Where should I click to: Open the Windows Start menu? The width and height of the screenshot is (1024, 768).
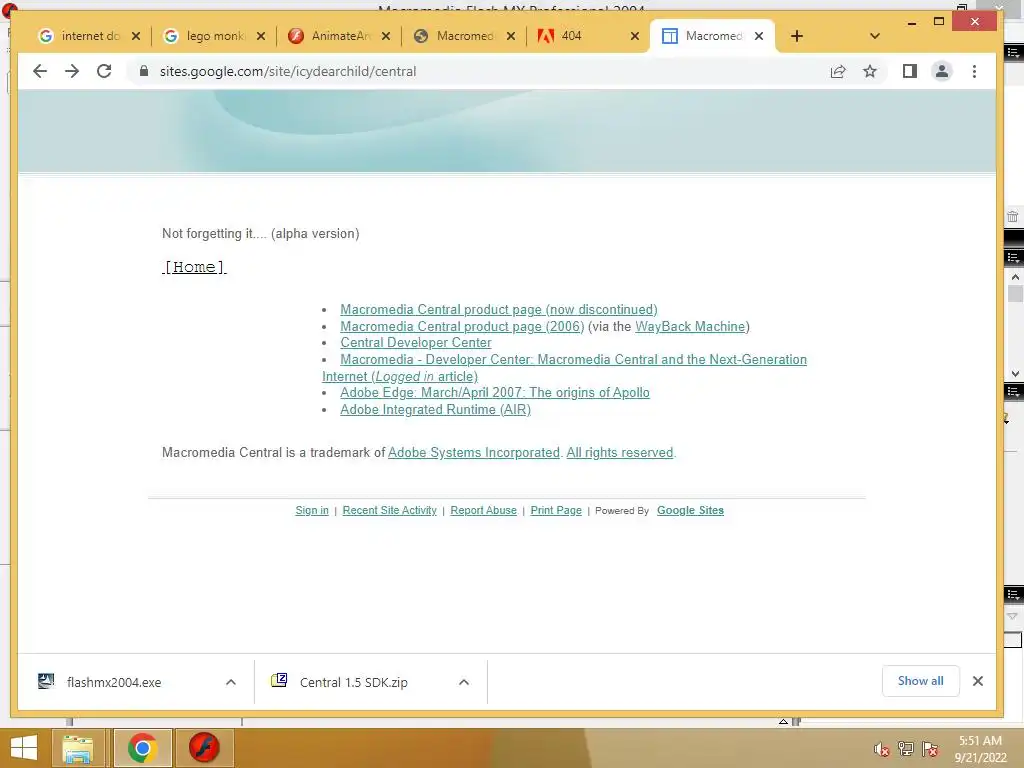[x=24, y=748]
